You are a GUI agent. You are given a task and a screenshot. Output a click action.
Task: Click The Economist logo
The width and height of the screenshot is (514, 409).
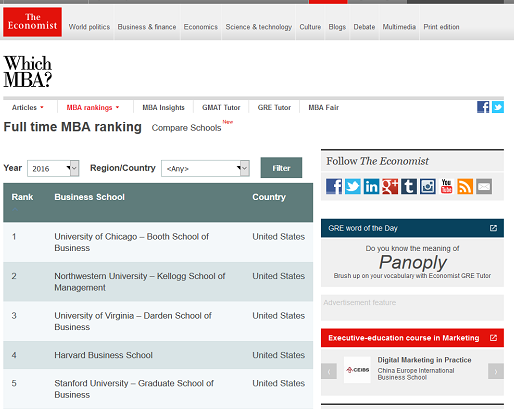coord(32,22)
